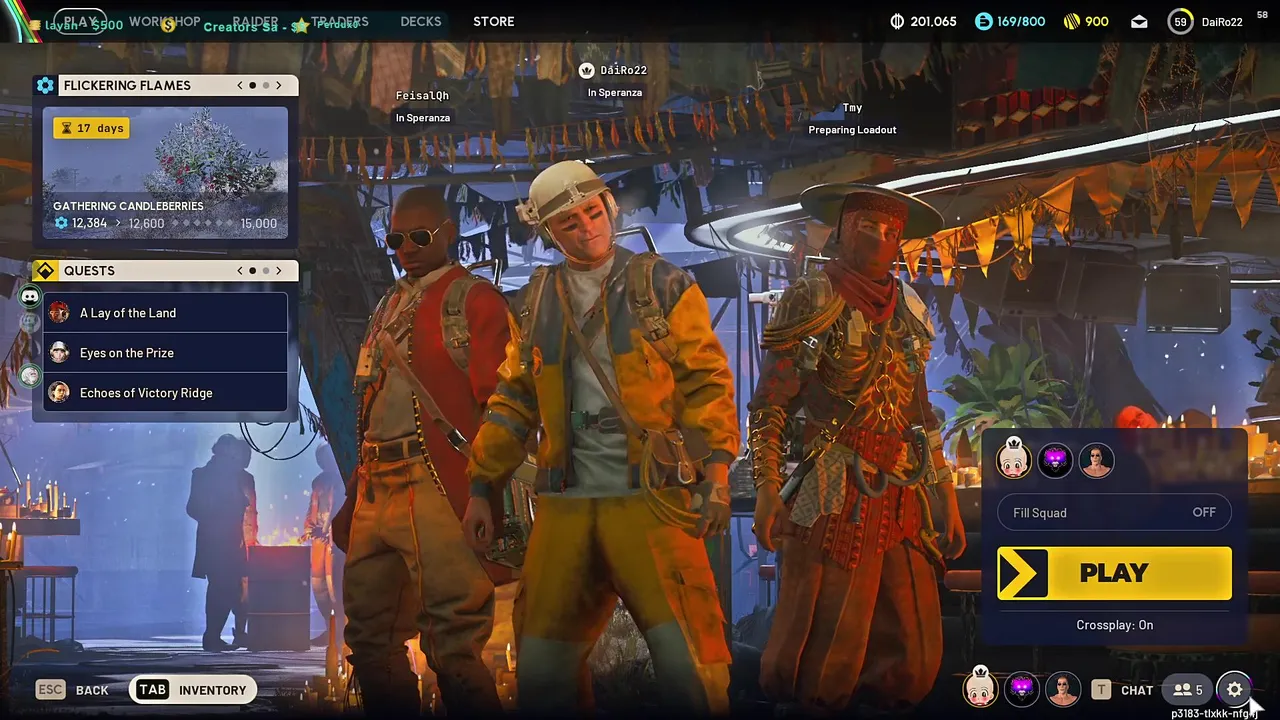Click the sunglasses avatar in bottom bar
This screenshot has height=720, width=1280.
pos(1062,688)
